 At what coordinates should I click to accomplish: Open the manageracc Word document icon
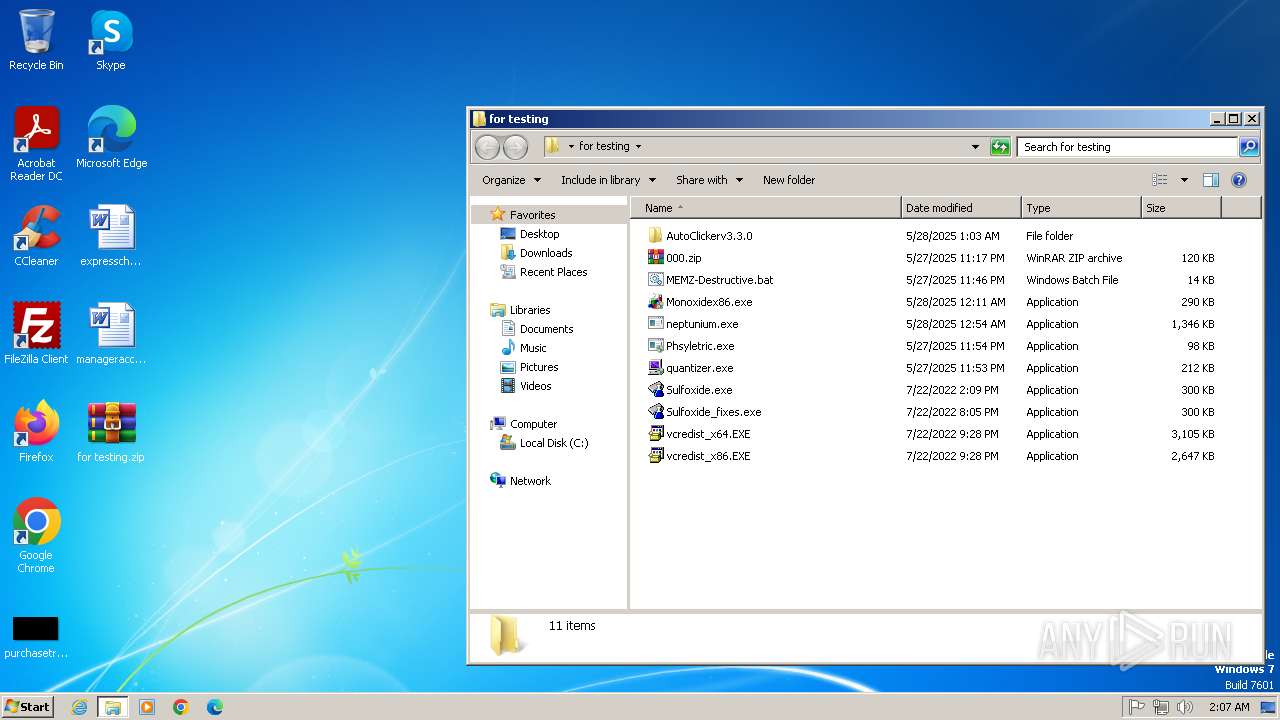pos(111,334)
